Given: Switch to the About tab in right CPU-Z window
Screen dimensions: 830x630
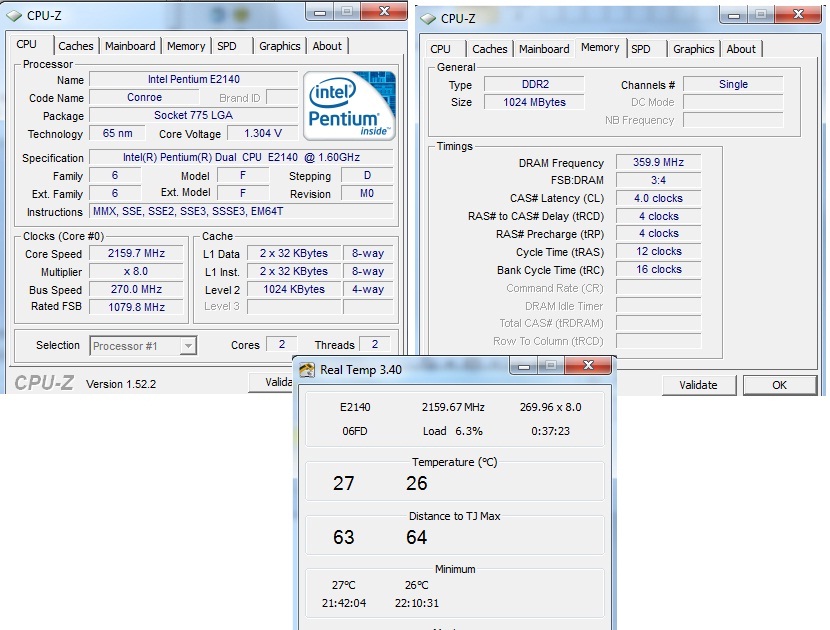Looking at the screenshot, I should click(x=741, y=49).
